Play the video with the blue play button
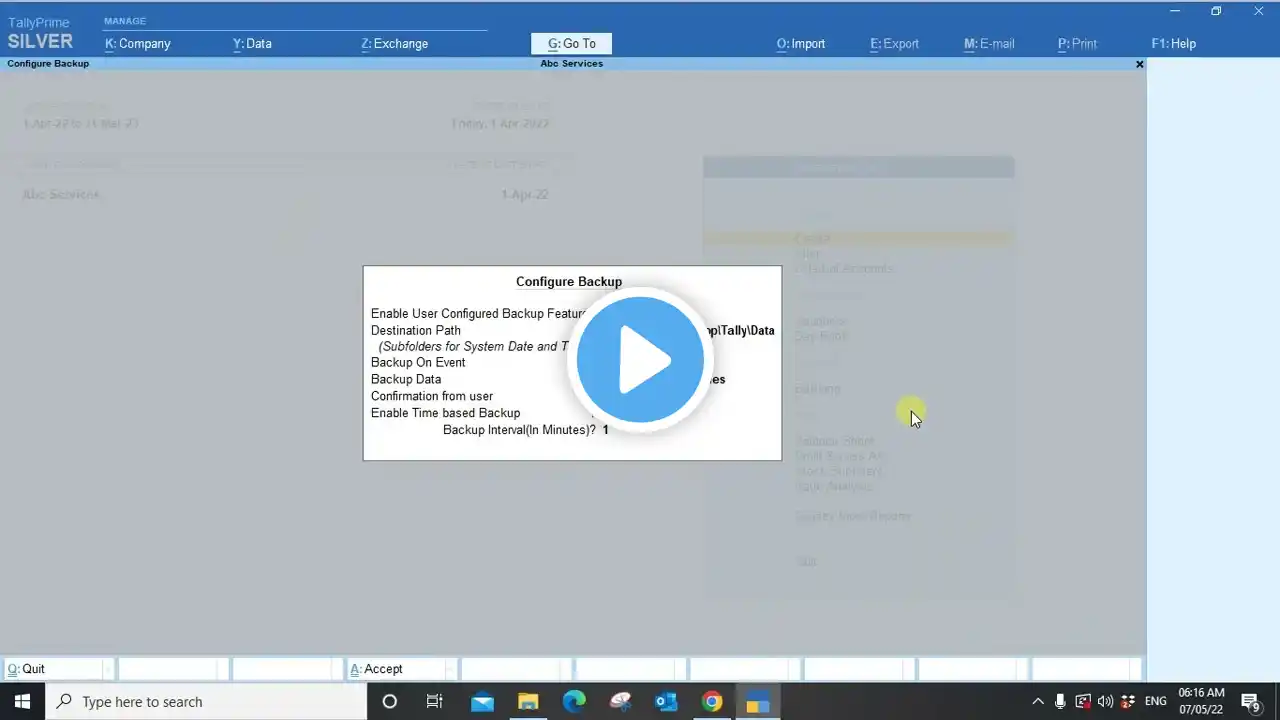1280x720 pixels. (640, 359)
